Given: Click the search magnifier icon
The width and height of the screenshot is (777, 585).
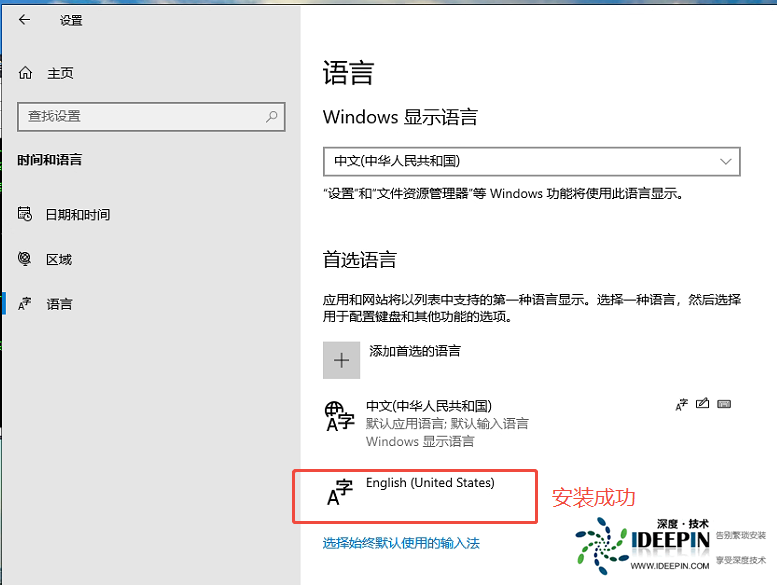Looking at the screenshot, I should click(271, 117).
